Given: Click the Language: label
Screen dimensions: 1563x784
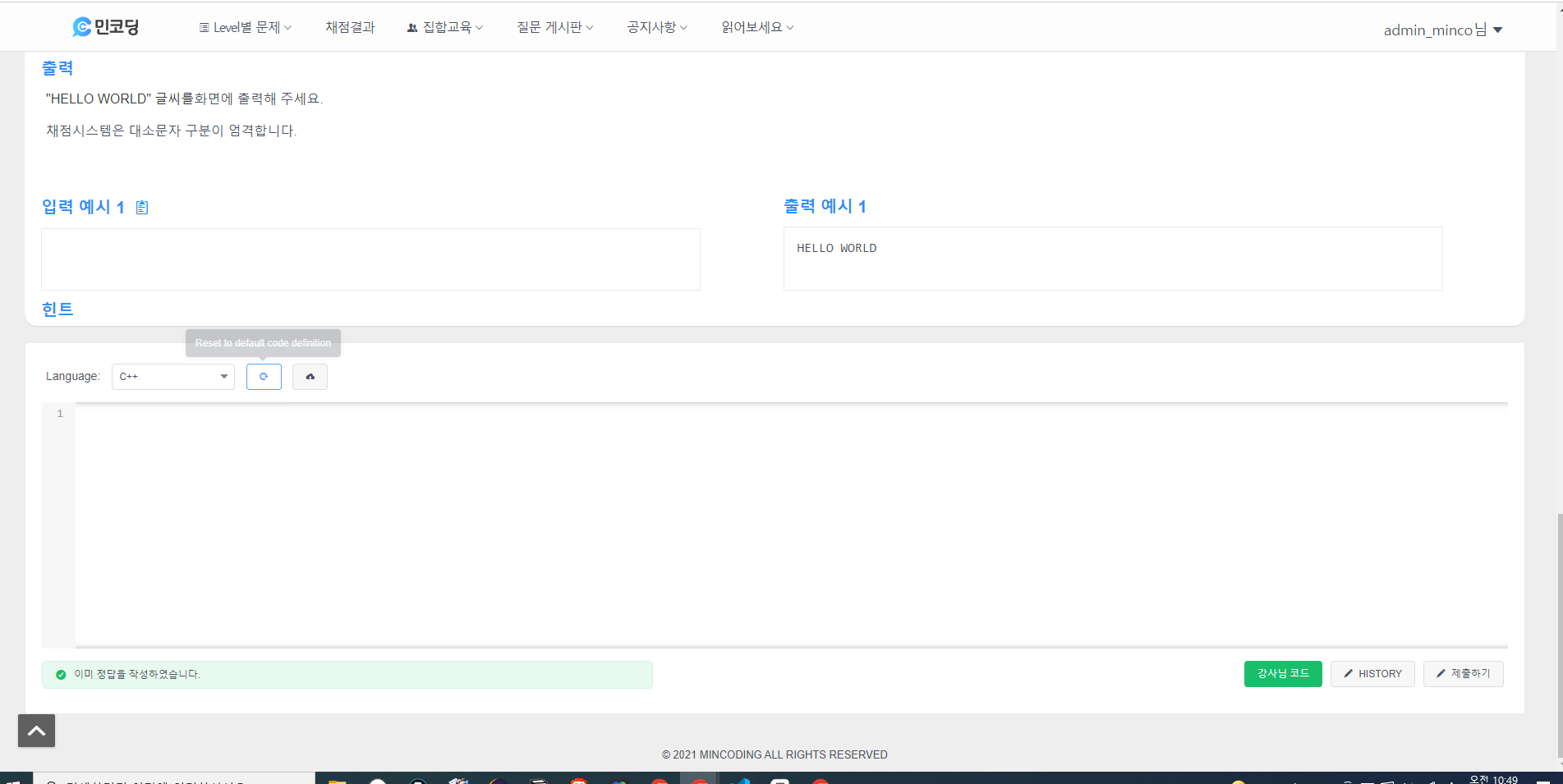Looking at the screenshot, I should [72, 376].
